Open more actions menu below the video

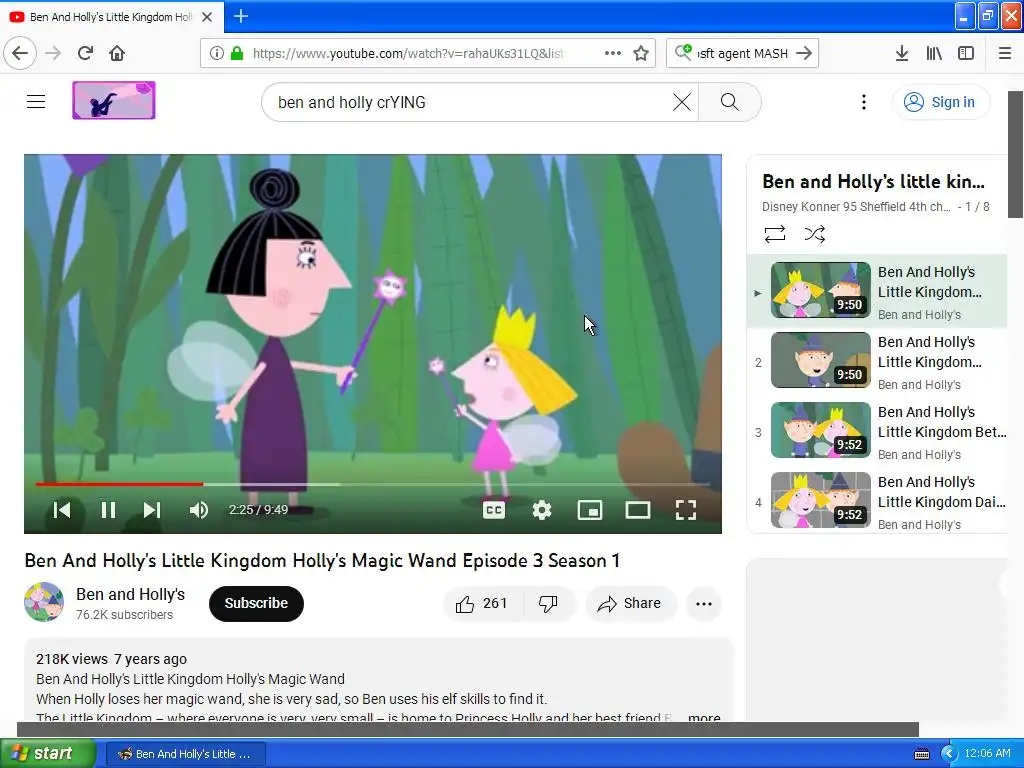[704, 603]
